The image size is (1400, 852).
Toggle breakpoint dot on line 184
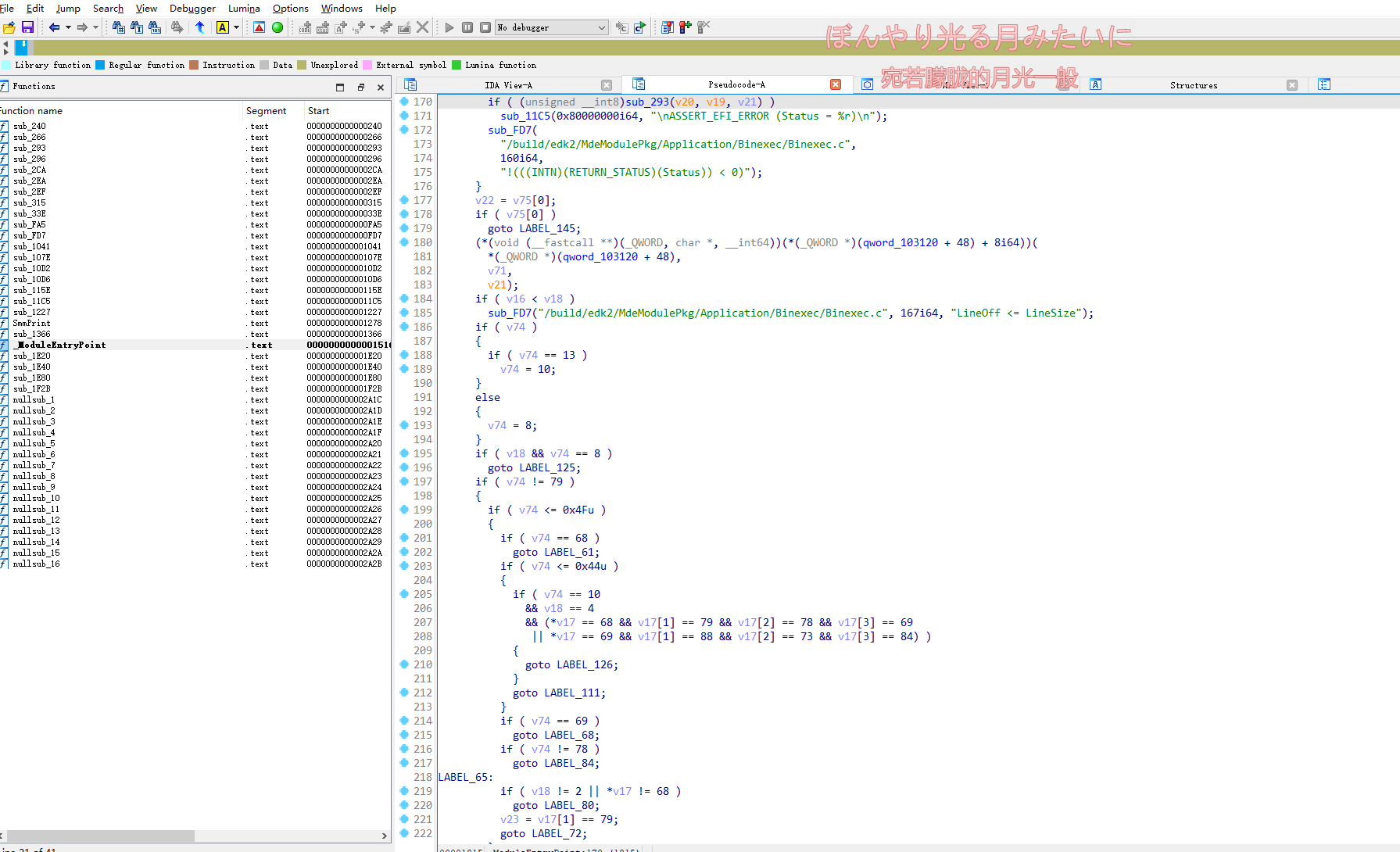(404, 299)
